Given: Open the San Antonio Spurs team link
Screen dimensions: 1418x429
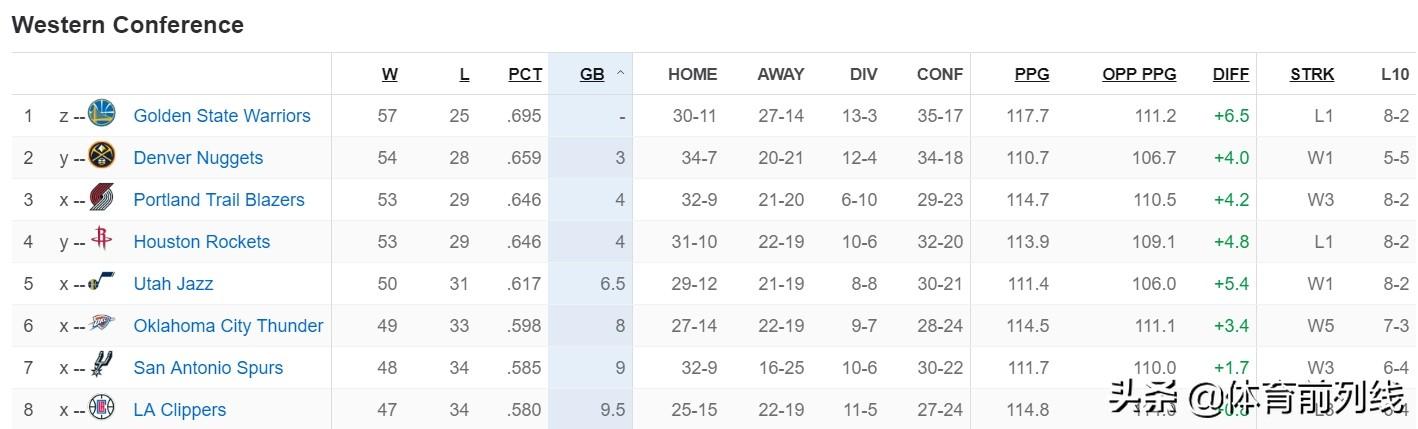Looking at the screenshot, I should (208, 367).
